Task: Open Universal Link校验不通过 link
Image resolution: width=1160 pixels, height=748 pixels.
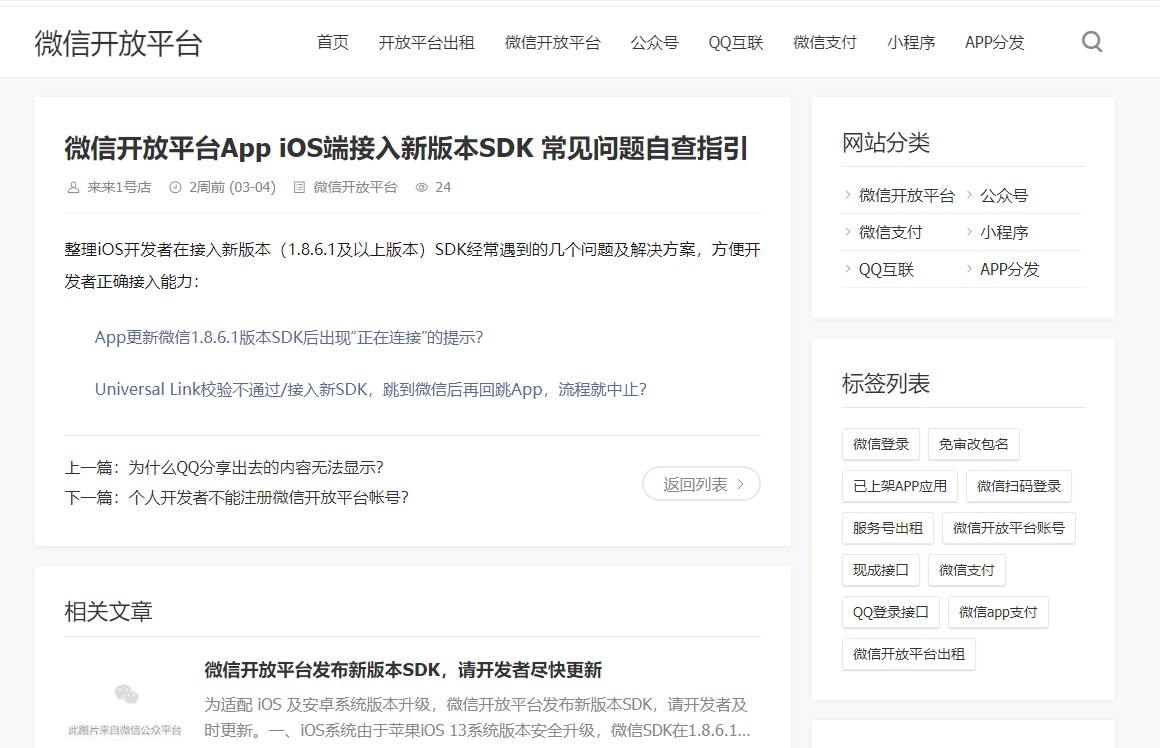Action: [x=371, y=389]
